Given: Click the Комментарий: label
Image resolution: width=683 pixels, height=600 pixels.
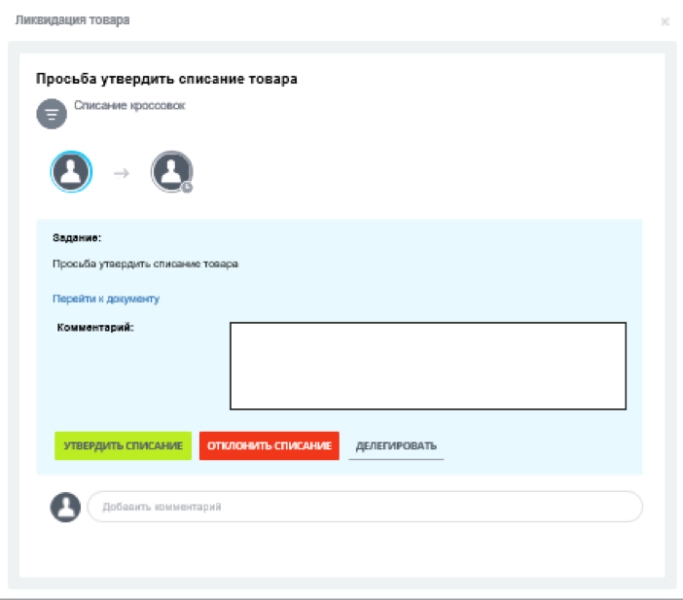Looking at the screenshot, I should click(95, 326).
